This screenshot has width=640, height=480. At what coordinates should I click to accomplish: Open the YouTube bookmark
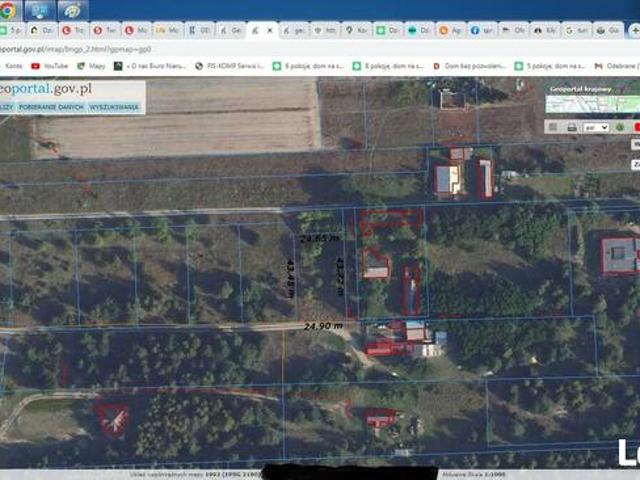click(50, 66)
